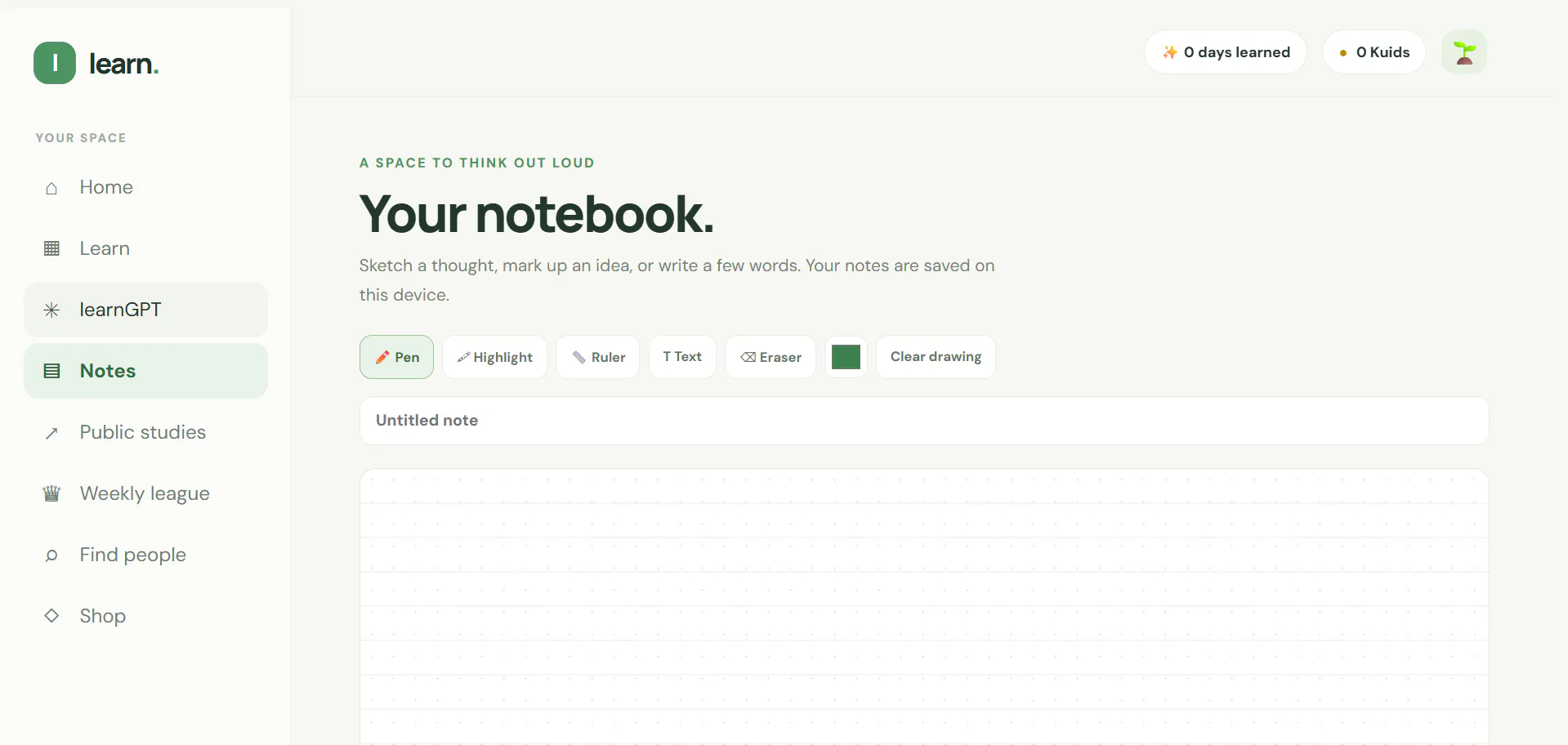Click the Home house icon in sidebar
This screenshot has width=1568, height=745.
tap(51, 188)
